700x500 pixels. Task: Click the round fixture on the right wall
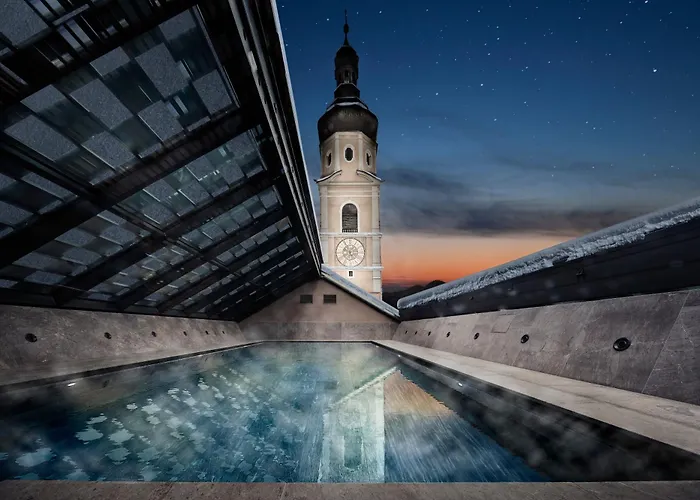[621, 344]
